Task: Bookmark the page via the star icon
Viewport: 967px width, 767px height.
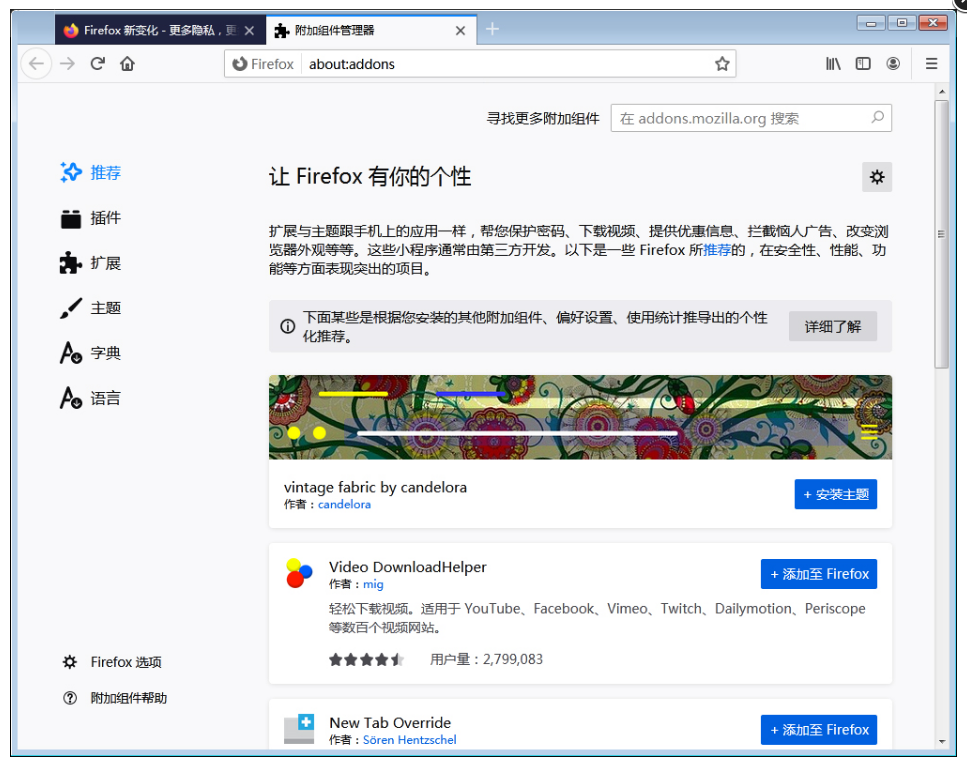Action: pos(722,63)
